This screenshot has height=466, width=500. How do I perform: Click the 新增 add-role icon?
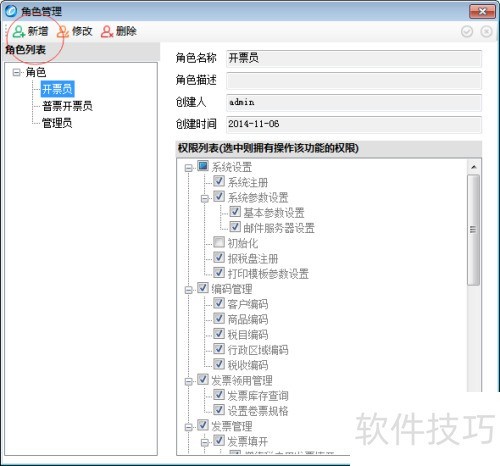point(19,32)
